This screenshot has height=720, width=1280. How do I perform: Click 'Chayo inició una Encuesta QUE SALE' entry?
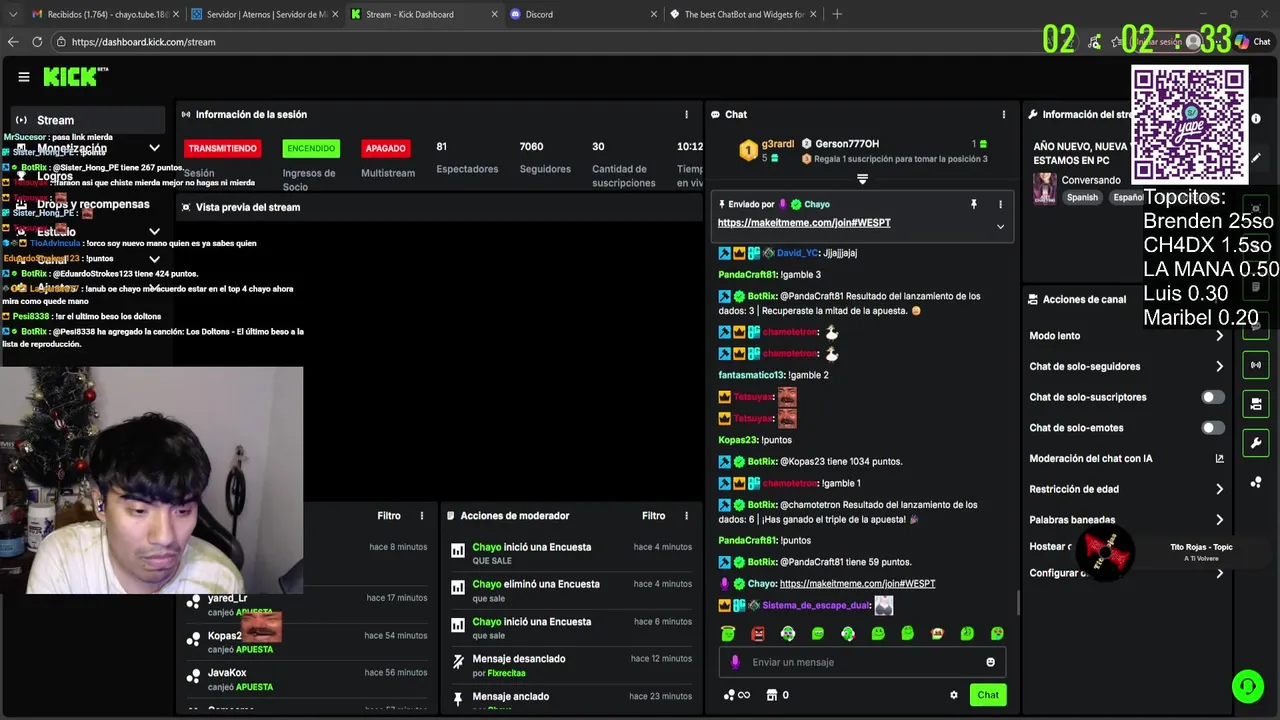pos(571,554)
